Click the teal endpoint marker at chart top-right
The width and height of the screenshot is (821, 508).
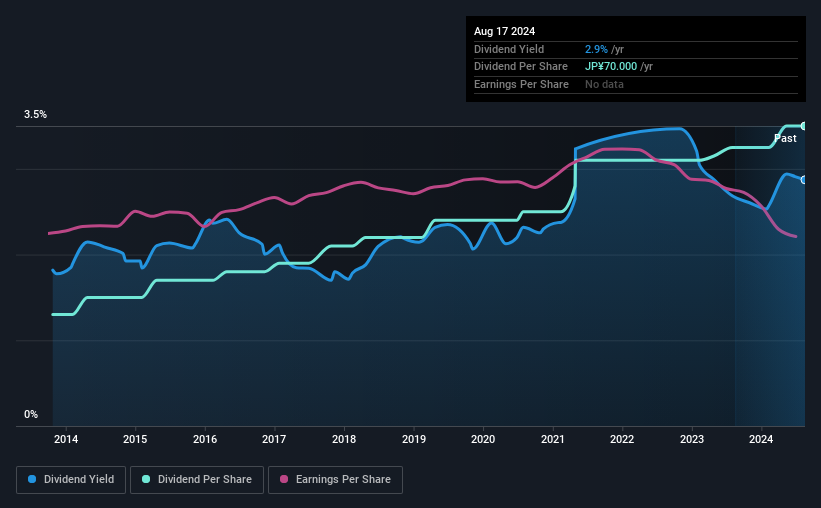pos(804,126)
